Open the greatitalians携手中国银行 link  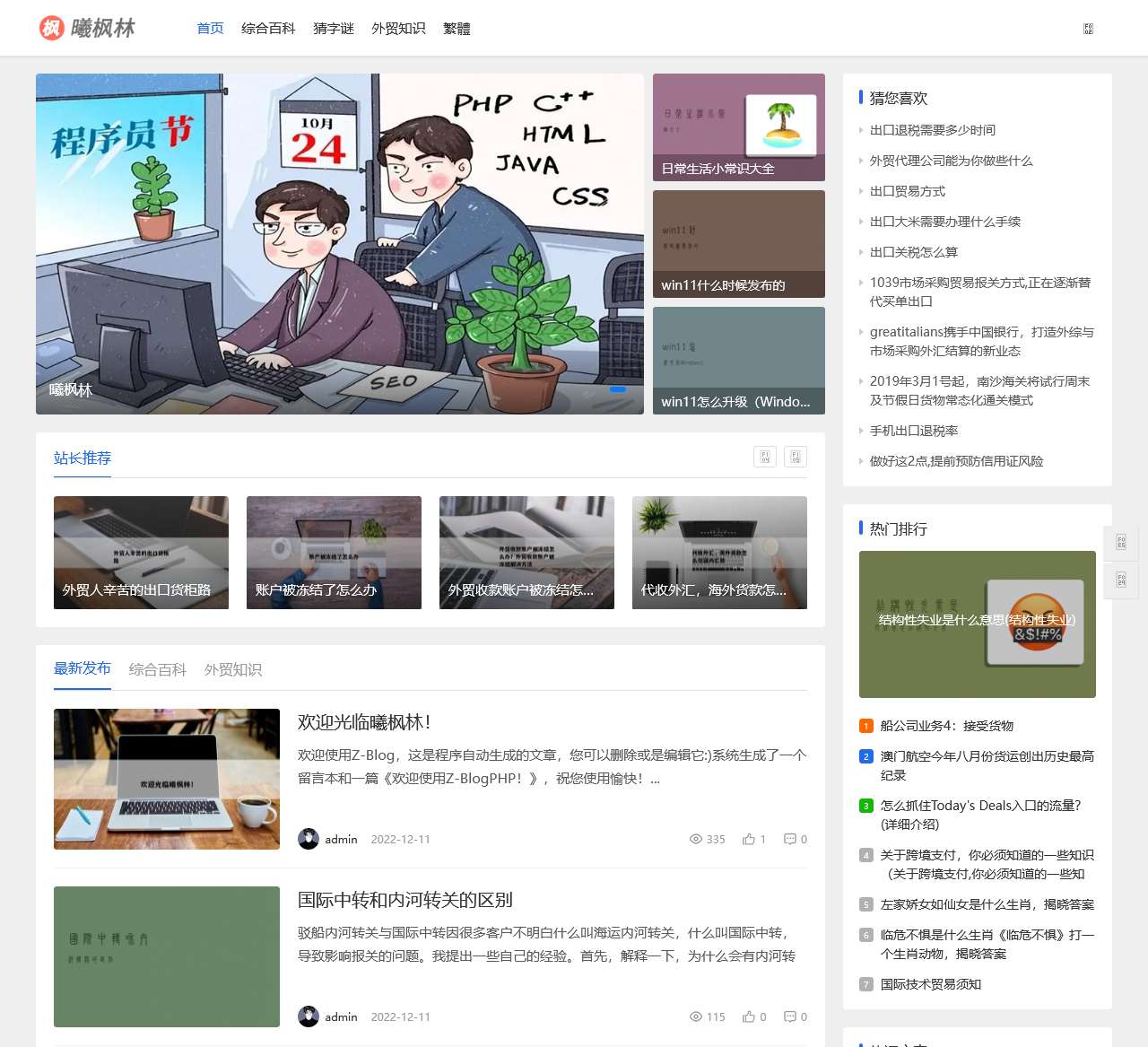coord(982,341)
